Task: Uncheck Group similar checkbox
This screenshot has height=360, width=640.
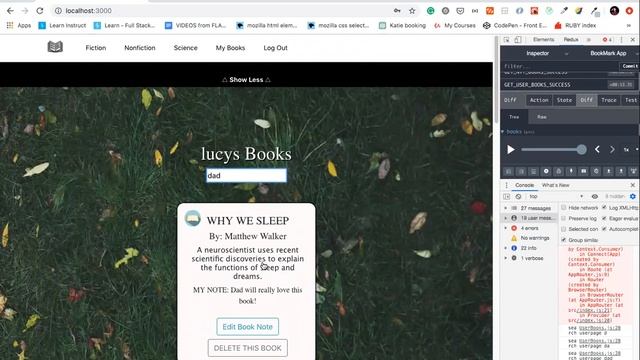Action: point(564,240)
